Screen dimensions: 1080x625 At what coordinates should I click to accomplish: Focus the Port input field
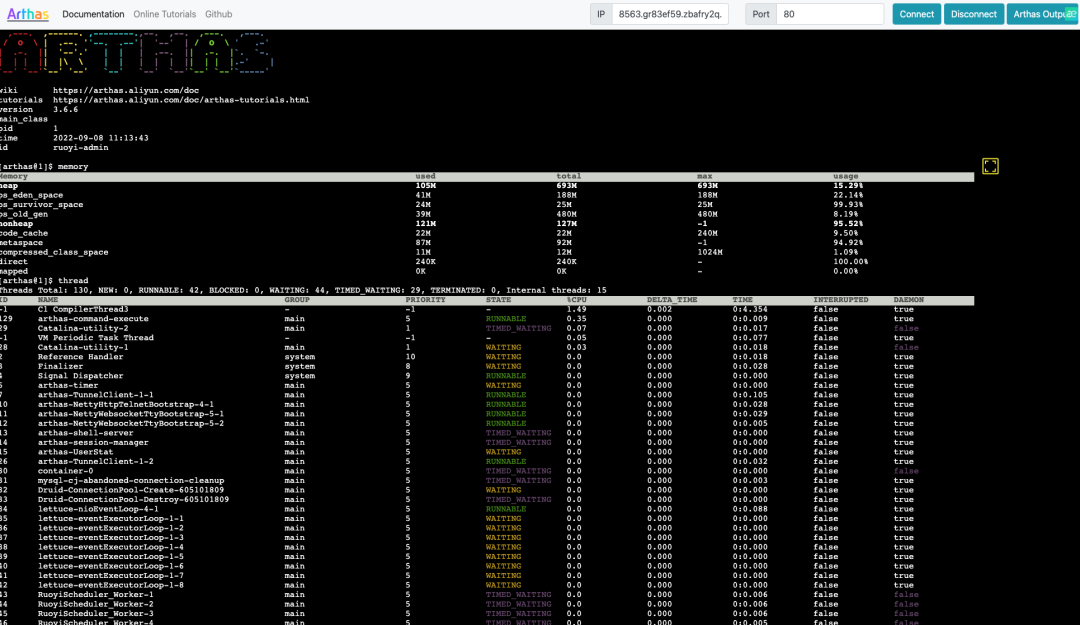830,14
